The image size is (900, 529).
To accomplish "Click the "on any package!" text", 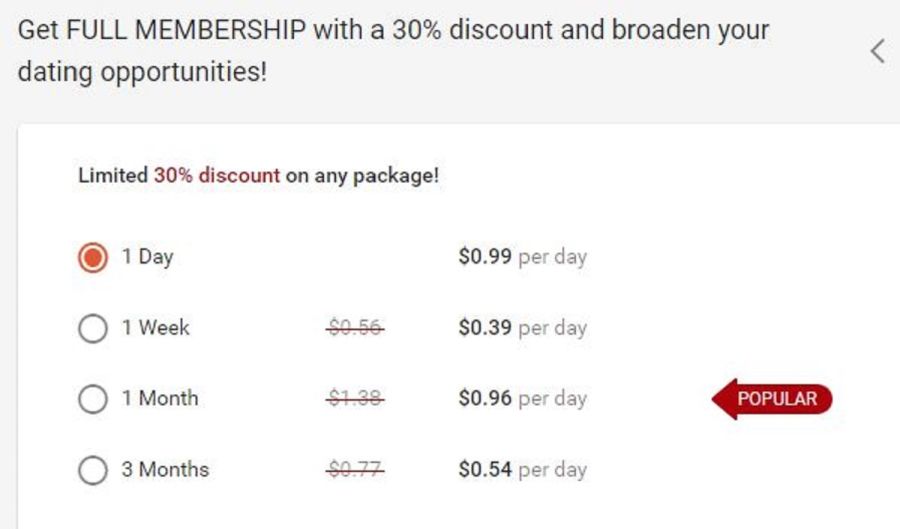I will [362, 176].
